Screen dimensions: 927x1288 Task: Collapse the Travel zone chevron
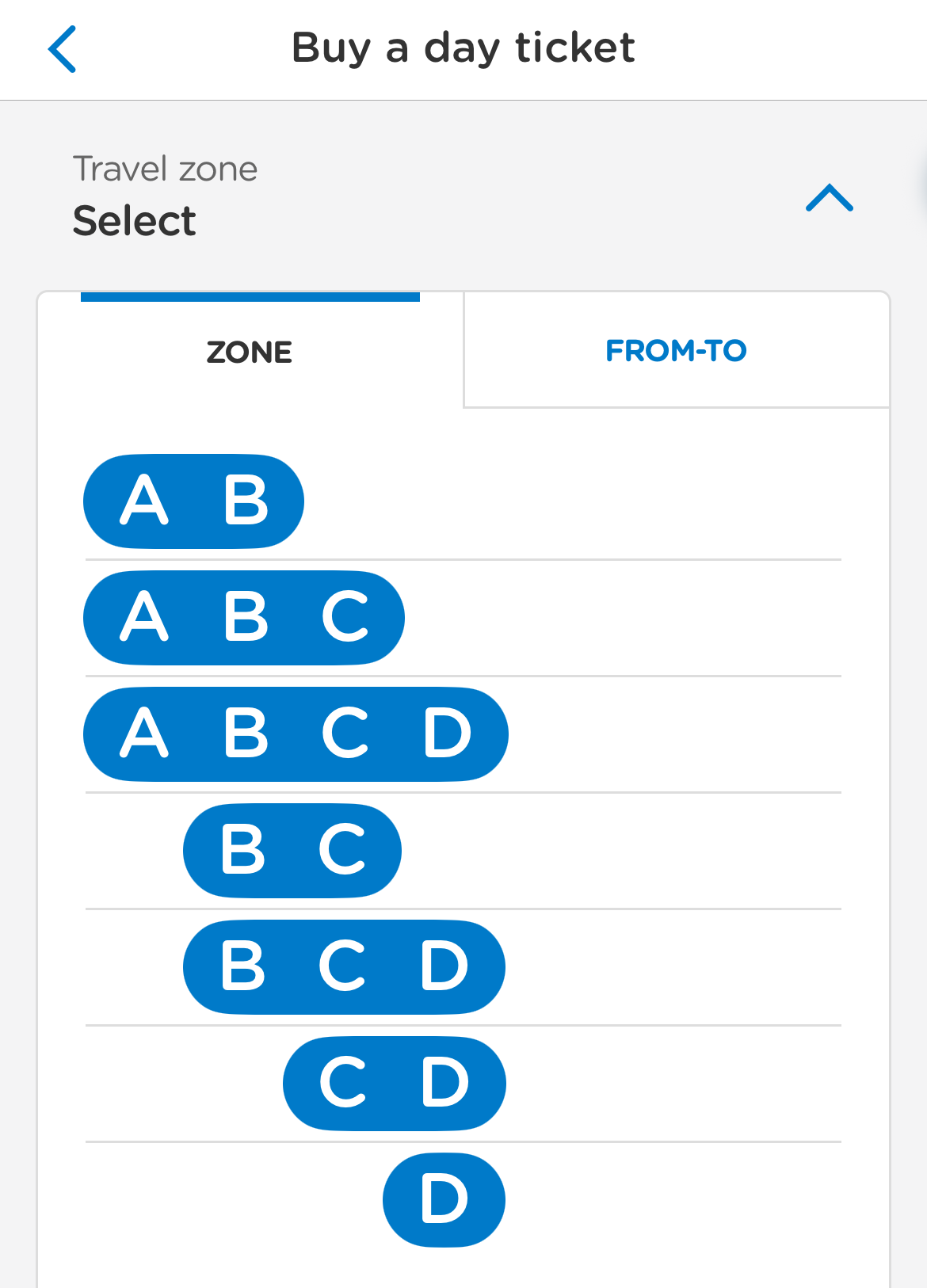pos(829,198)
